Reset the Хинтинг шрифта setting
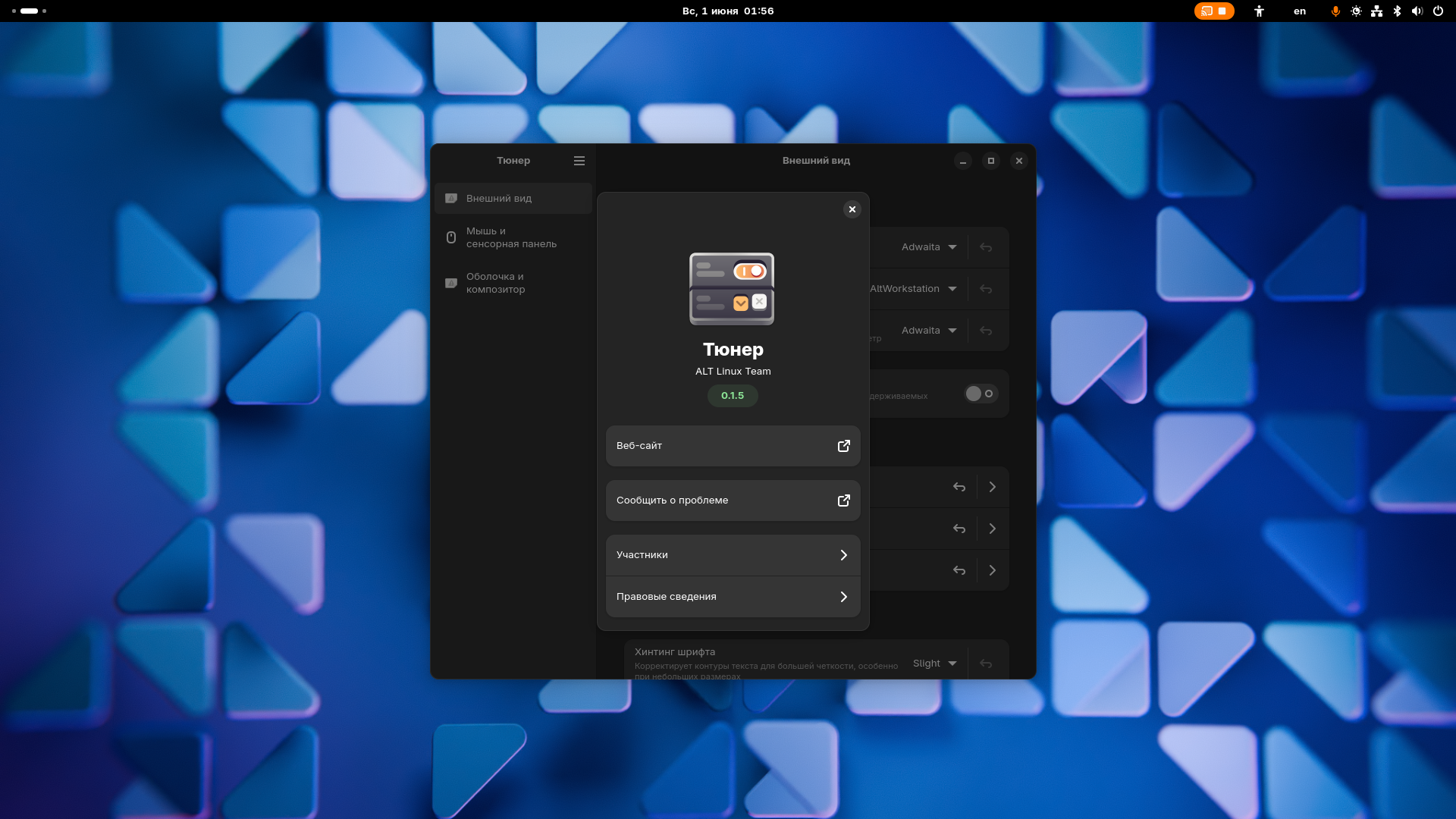The height and width of the screenshot is (819, 1456). coord(986,664)
